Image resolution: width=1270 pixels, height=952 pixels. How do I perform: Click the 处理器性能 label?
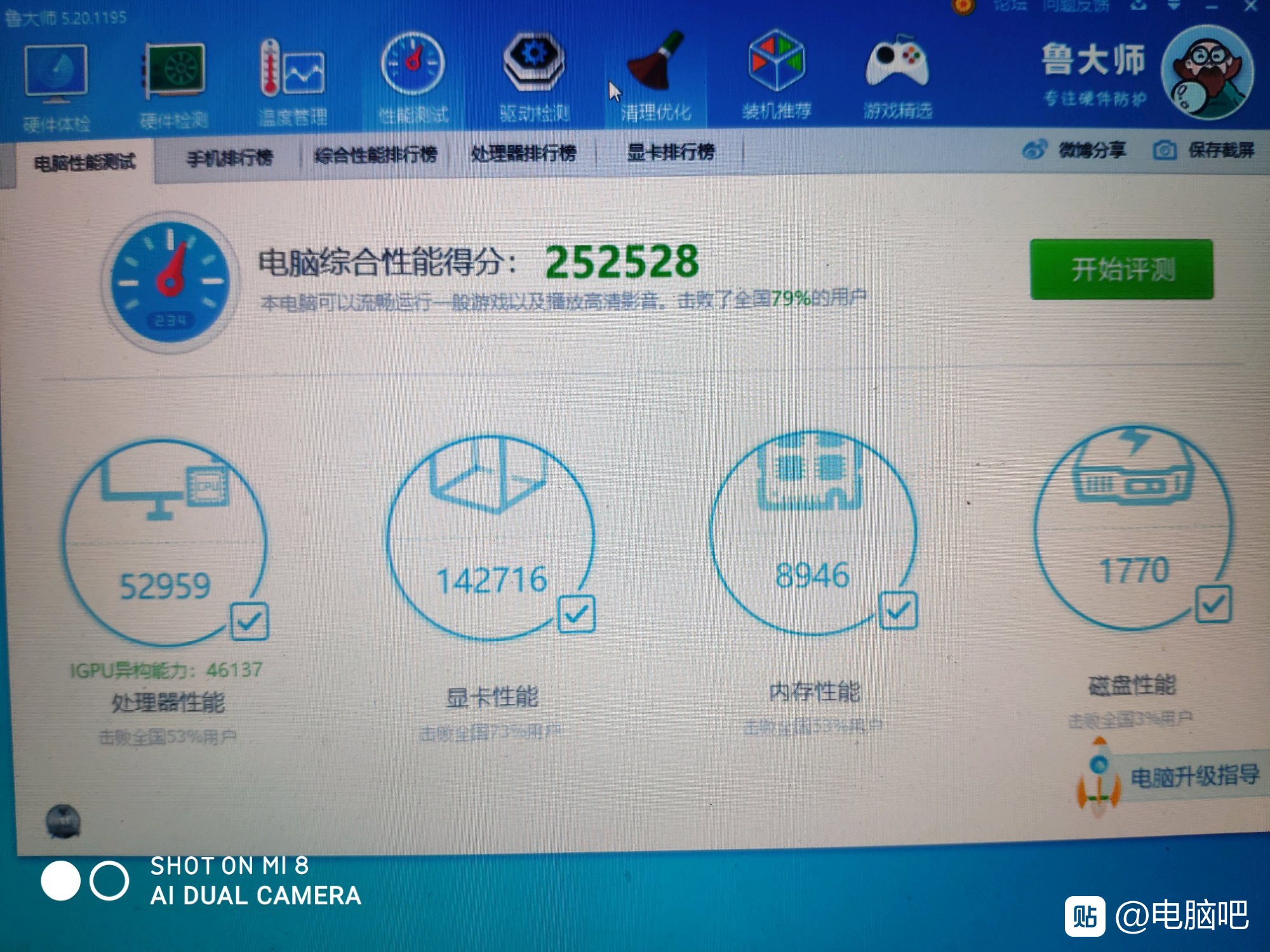click(x=168, y=703)
